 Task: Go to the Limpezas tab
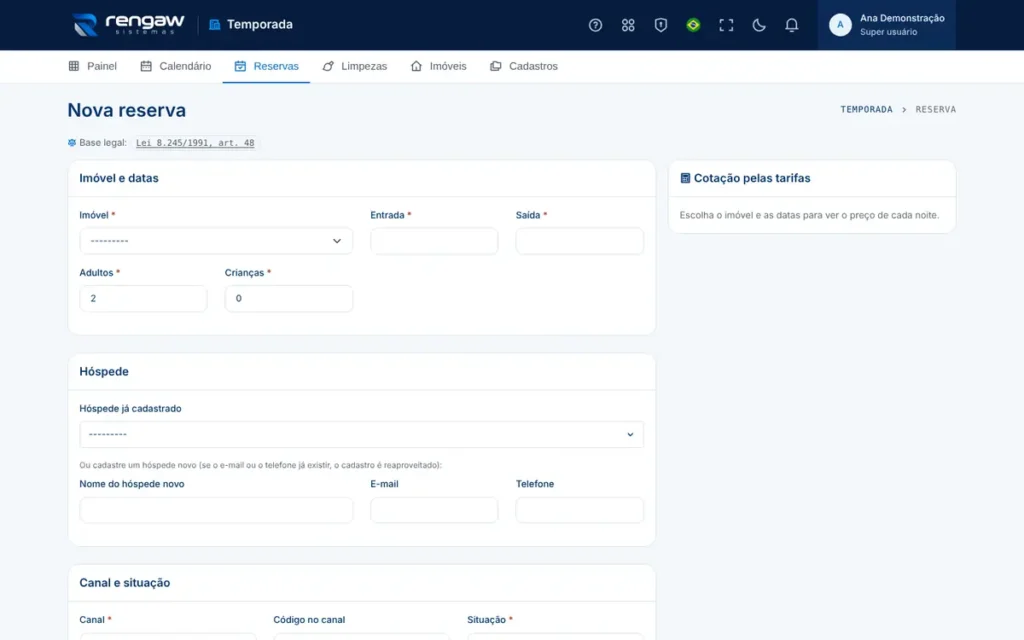point(355,66)
